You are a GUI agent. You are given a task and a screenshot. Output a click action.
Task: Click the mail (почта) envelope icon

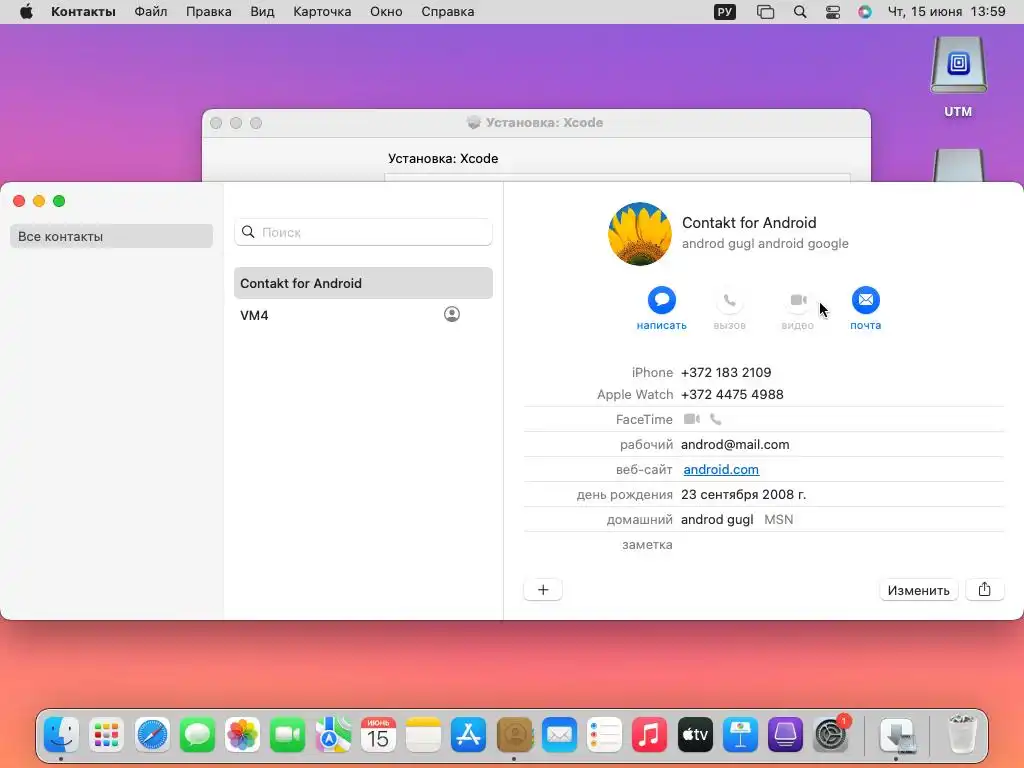(x=865, y=300)
